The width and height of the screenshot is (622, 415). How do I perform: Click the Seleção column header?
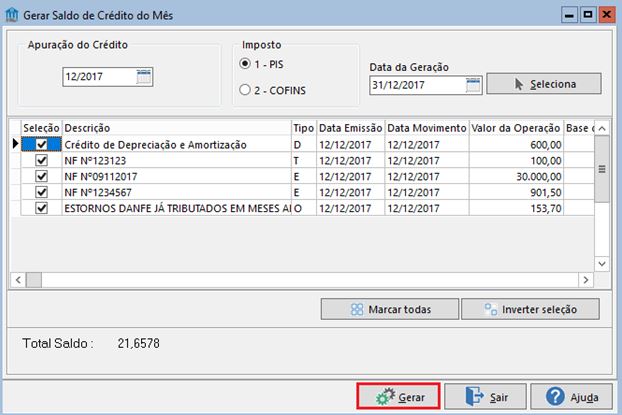click(x=41, y=128)
